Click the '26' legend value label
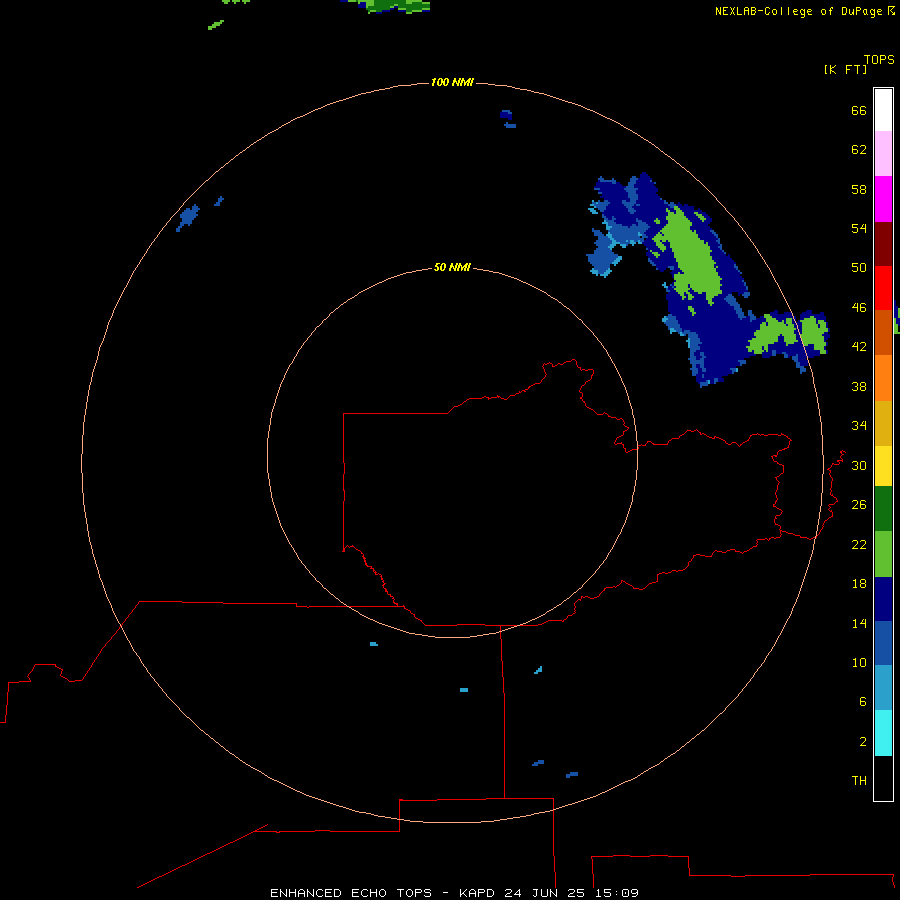Viewport: 900px width, 900px height. [859, 505]
